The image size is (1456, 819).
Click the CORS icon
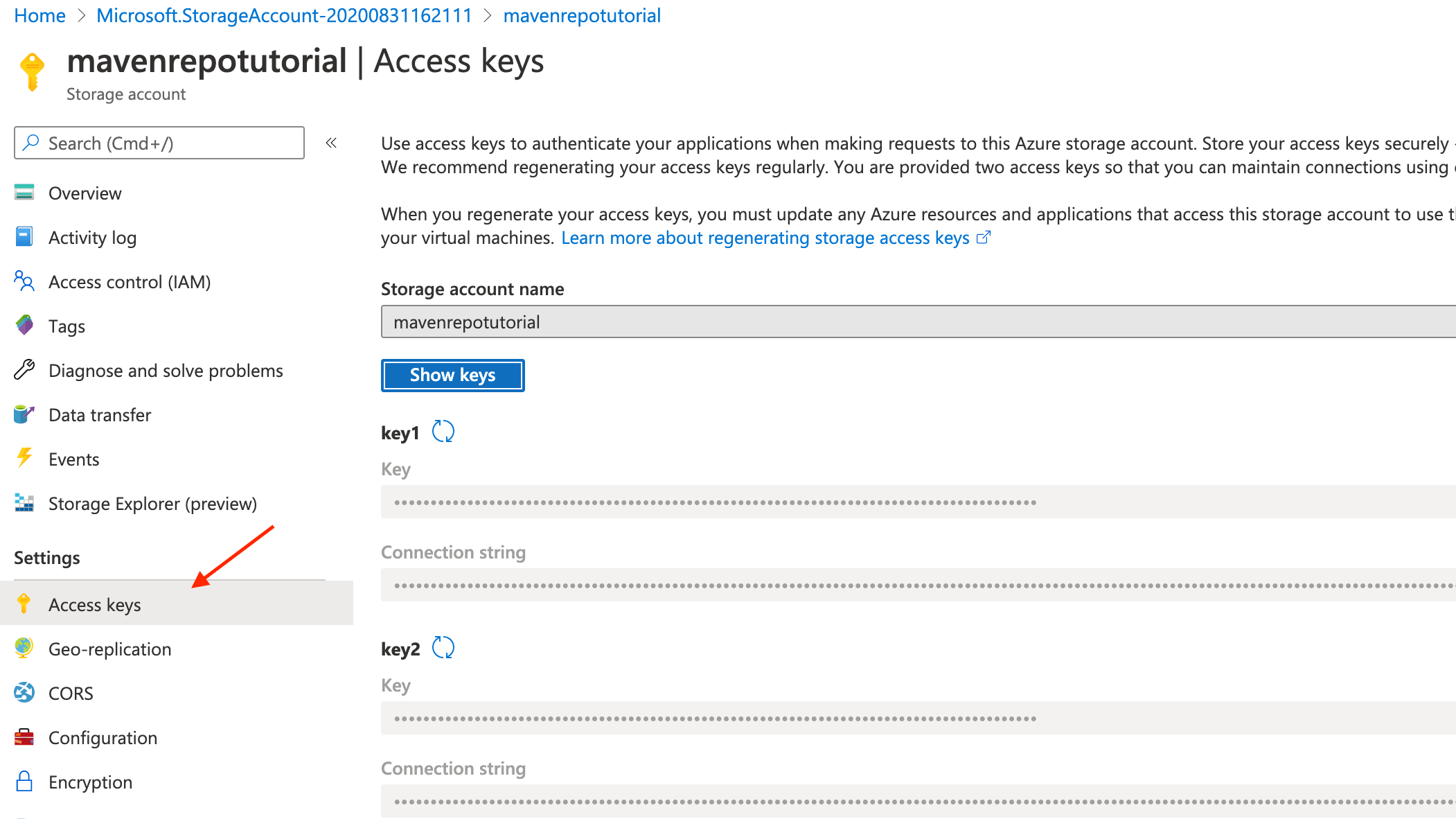(x=24, y=693)
